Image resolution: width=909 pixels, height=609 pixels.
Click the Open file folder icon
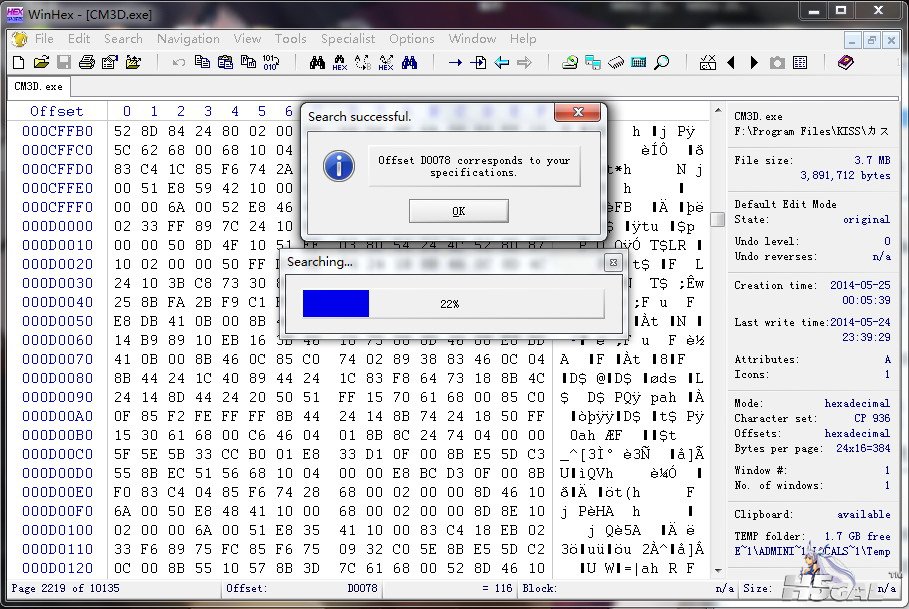[41, 63]
